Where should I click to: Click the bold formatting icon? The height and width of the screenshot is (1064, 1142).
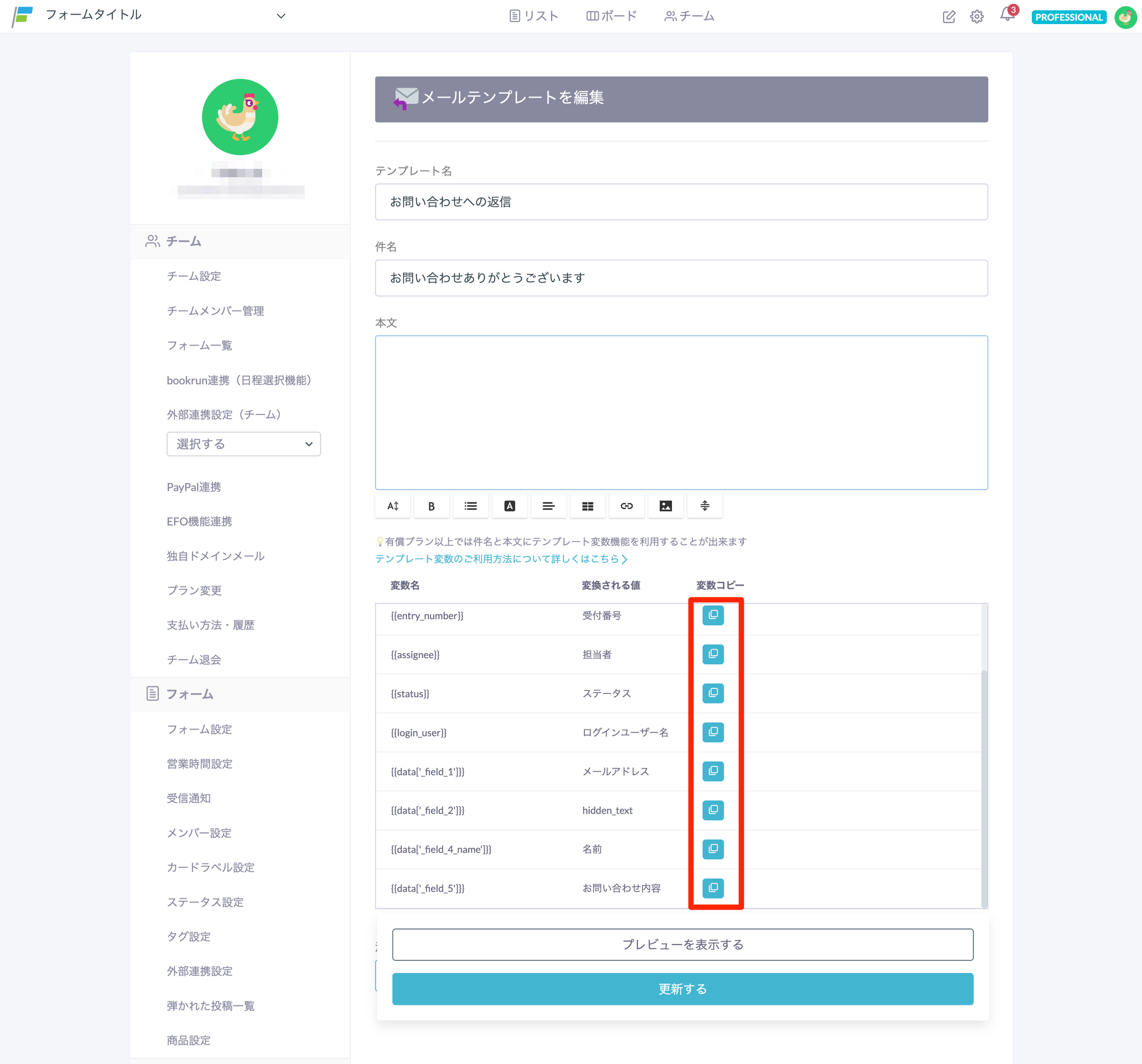(431, 506)
